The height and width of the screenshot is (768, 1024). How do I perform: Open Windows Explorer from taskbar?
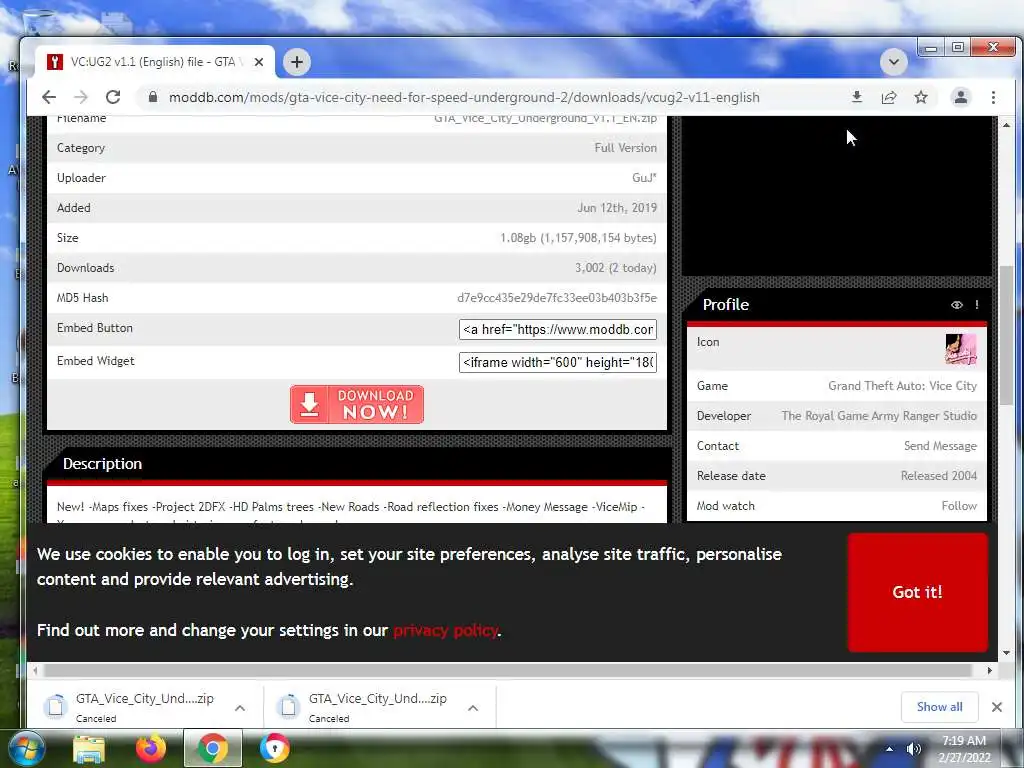tap(89, 748)
